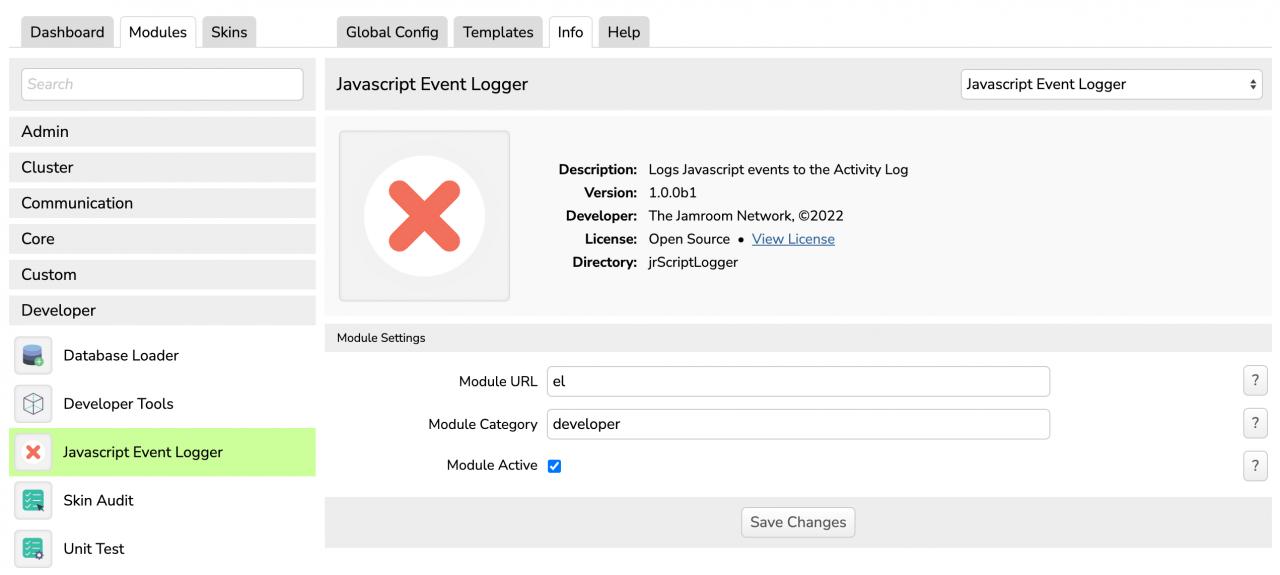Uncheck the Module Active checkbox

point(555,466)
